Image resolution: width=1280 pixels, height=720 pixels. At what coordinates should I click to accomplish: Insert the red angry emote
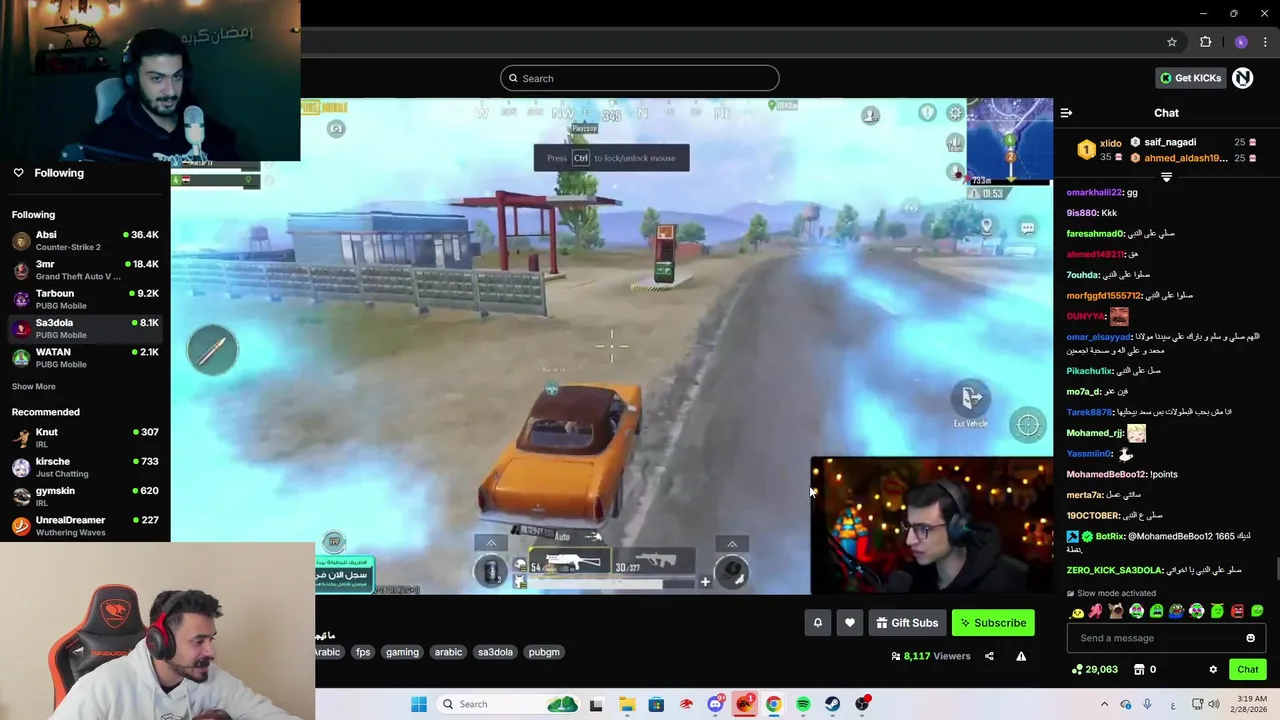tap(1237, 611)
